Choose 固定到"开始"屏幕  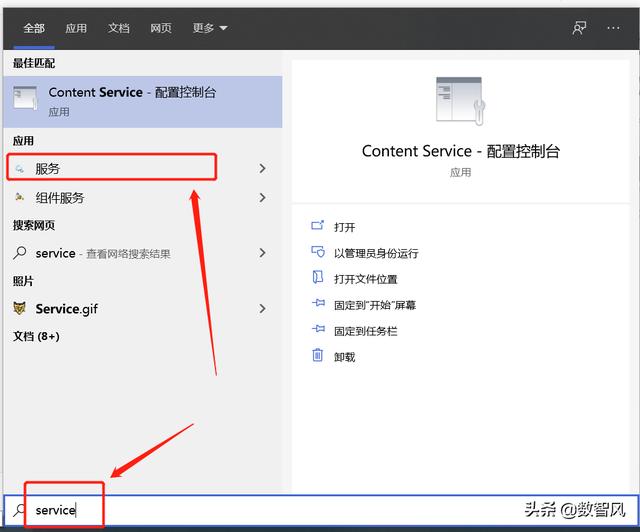(x=375, y=305)
